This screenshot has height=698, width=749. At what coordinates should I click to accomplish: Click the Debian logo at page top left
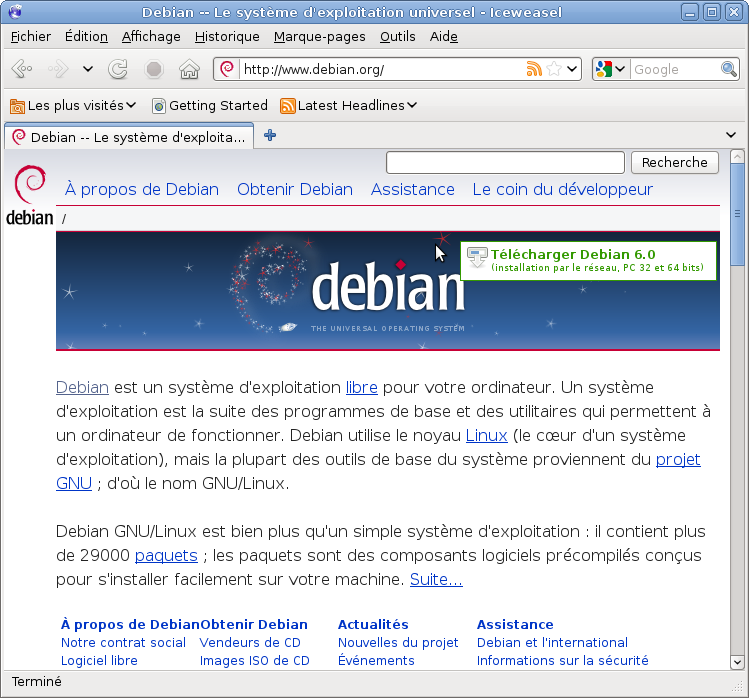[x=30, y=195]
